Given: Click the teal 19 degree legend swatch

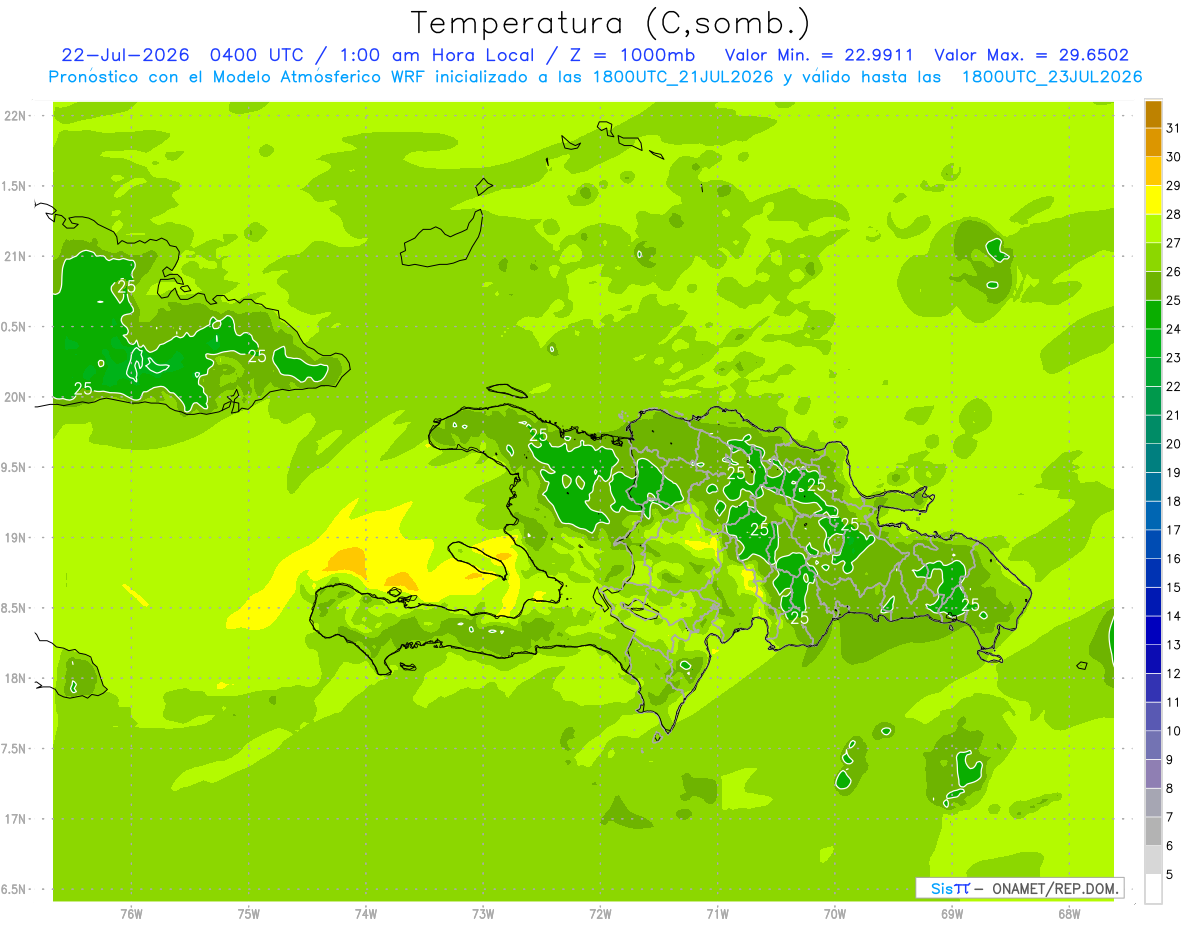Looking at the screenshot, I should [1153, 458].
